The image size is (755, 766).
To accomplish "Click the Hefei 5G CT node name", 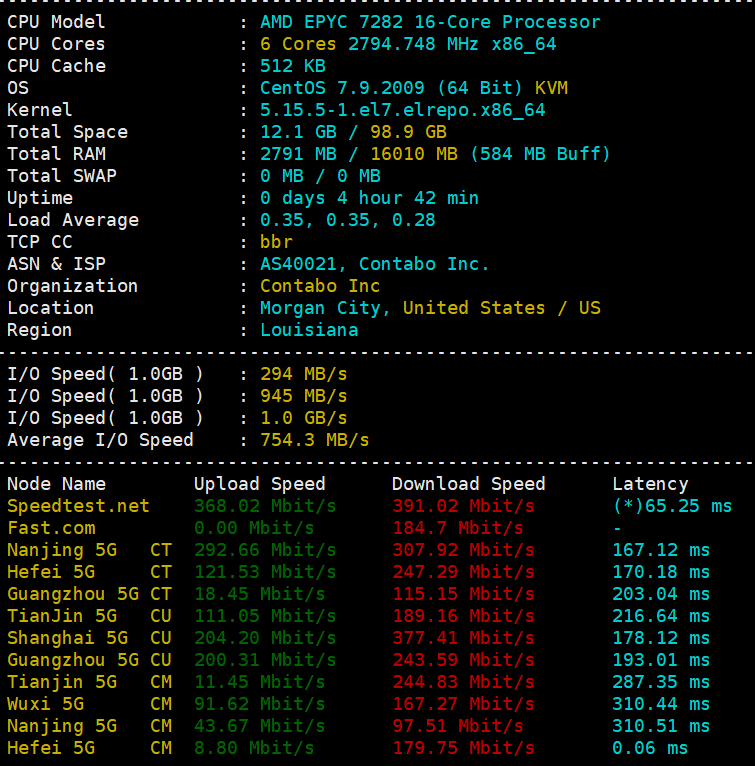I will pos(89,572).
